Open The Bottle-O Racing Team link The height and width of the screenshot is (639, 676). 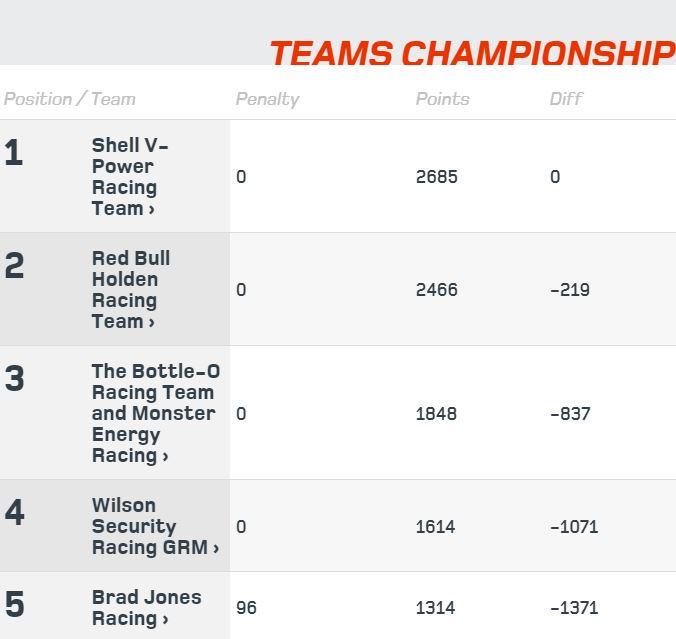click(x=156, y=413)
